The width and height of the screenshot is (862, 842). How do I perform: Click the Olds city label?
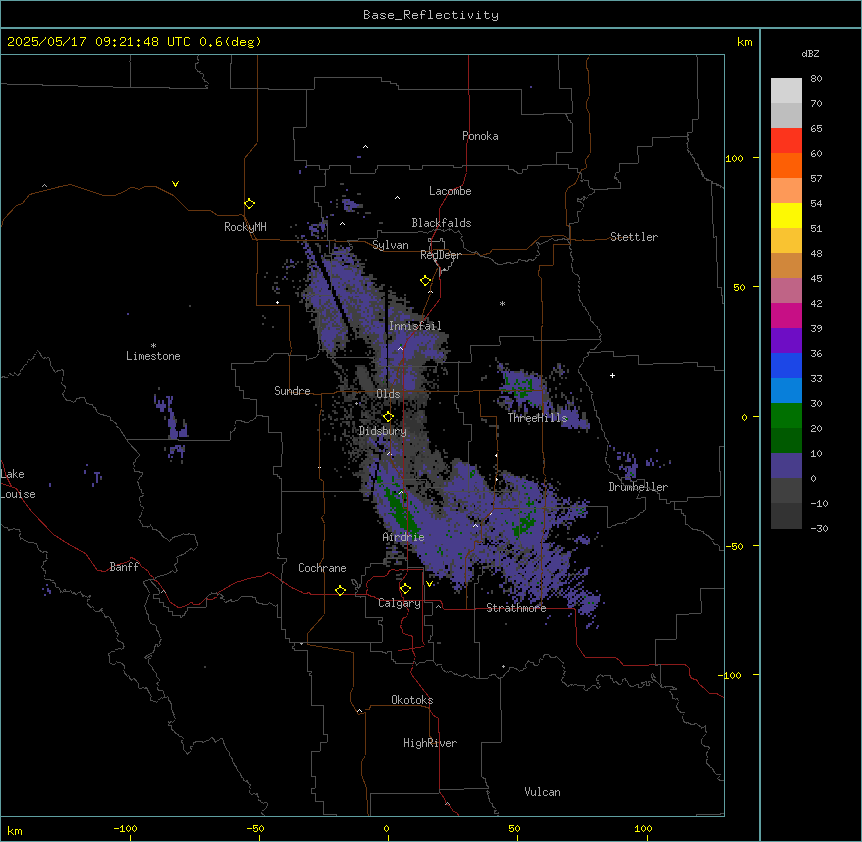click(388, 394)
